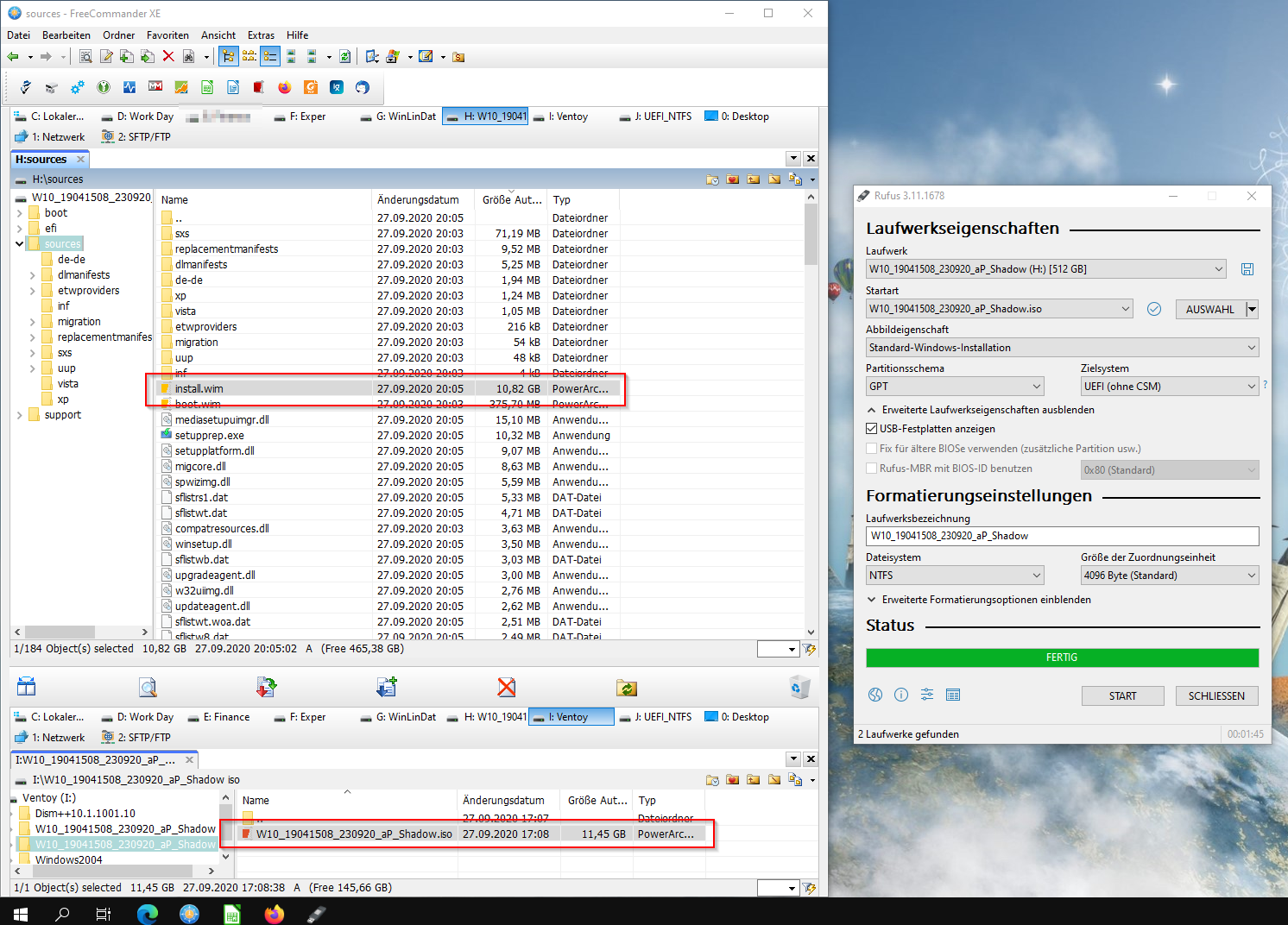This screenshot has height=925, width=1288.
Task: Click Rufus checksum checkmark circle icon
Action: (1154, 309)
